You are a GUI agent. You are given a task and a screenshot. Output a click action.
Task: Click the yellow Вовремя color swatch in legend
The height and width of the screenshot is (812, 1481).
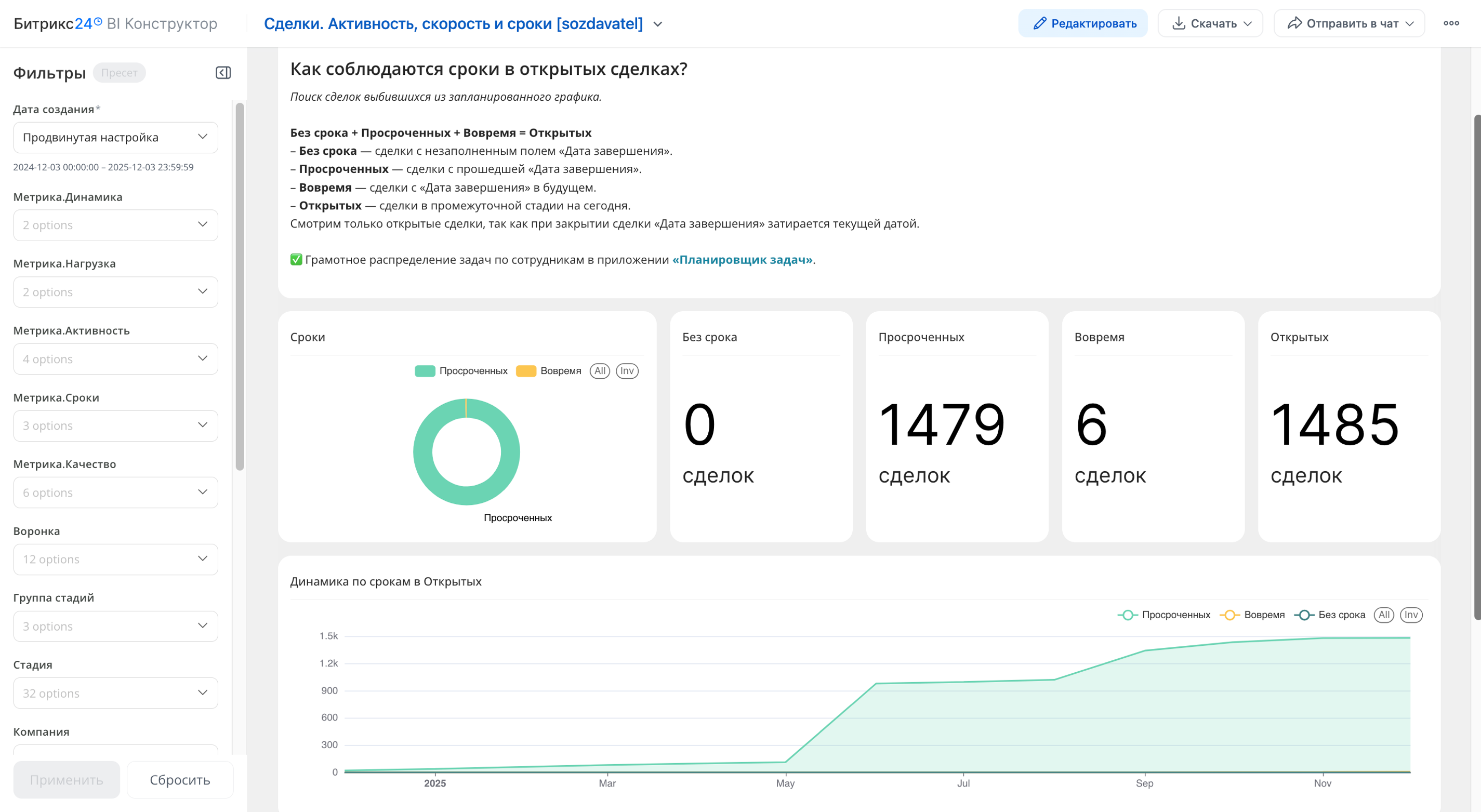[x=525, y=370]
